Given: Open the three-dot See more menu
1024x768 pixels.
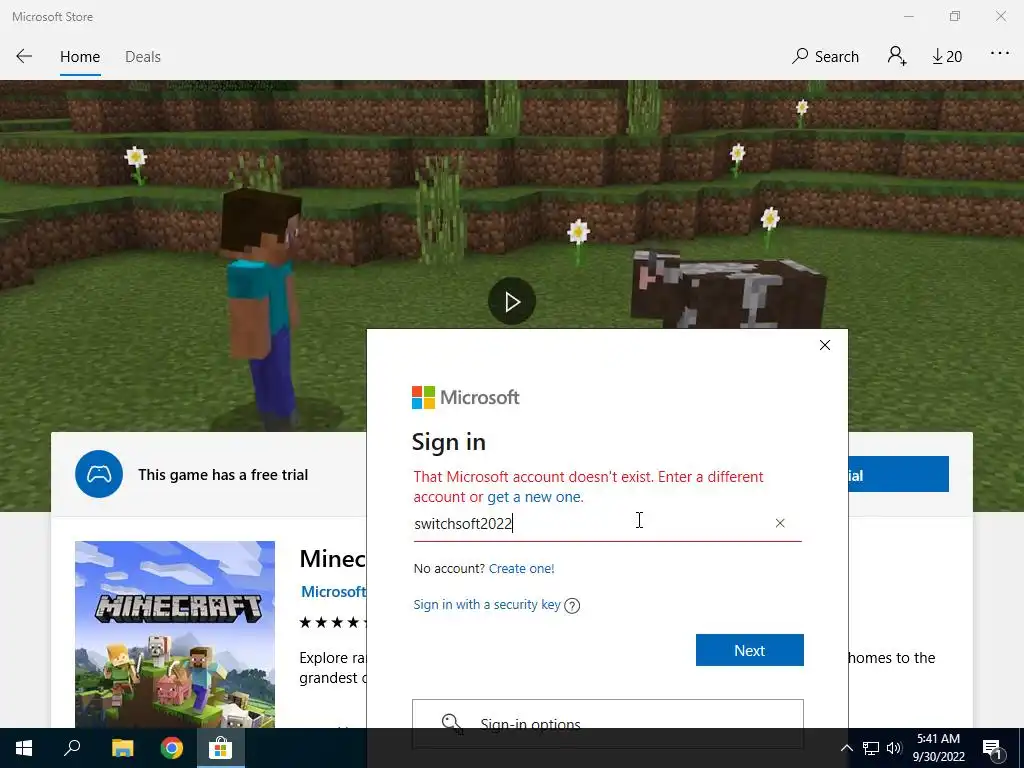Looking at the screenshot, I should [x=999, y=54].
